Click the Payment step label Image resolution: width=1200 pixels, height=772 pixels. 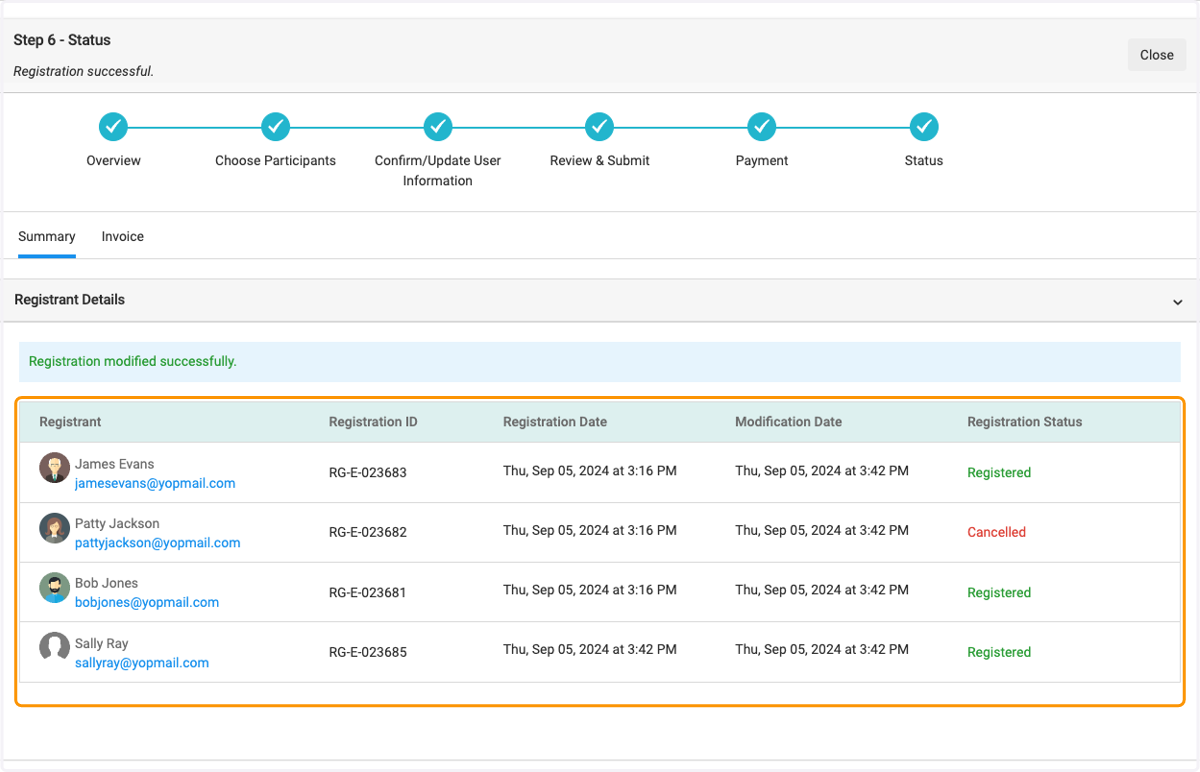coord(762,160)
